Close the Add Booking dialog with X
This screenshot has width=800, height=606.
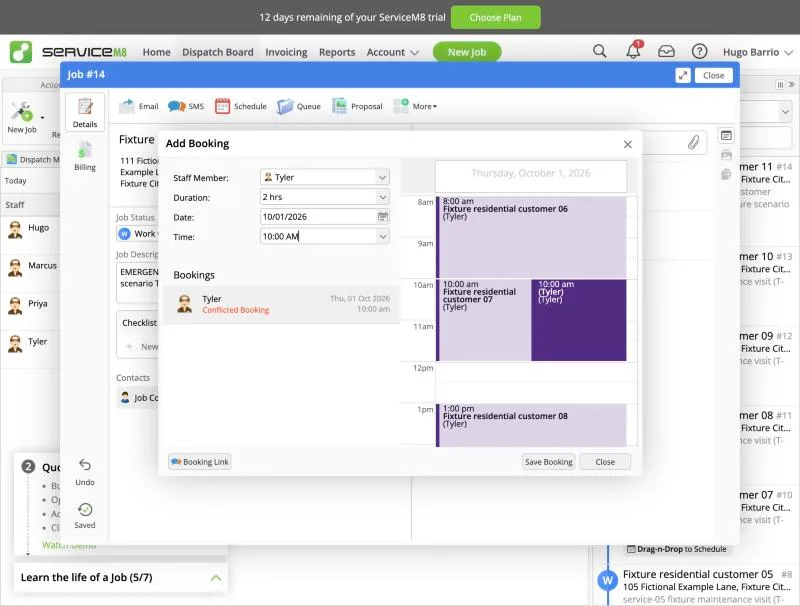coord(628,144)
